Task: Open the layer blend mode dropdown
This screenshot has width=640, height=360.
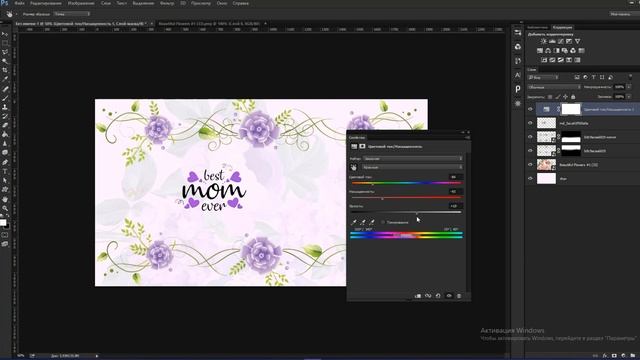Action: tap(554, 87)
